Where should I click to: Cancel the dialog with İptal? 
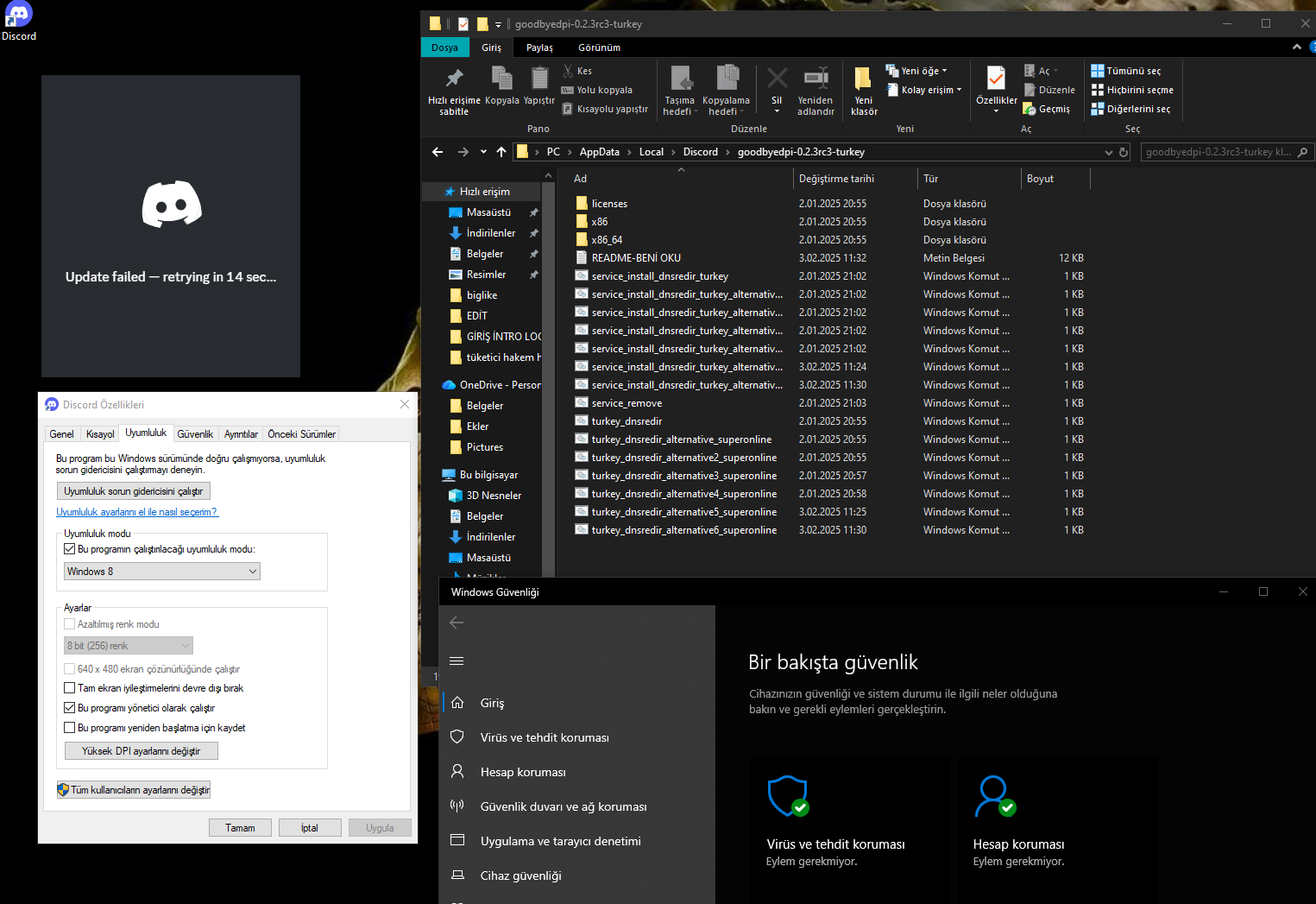point(310,828)
